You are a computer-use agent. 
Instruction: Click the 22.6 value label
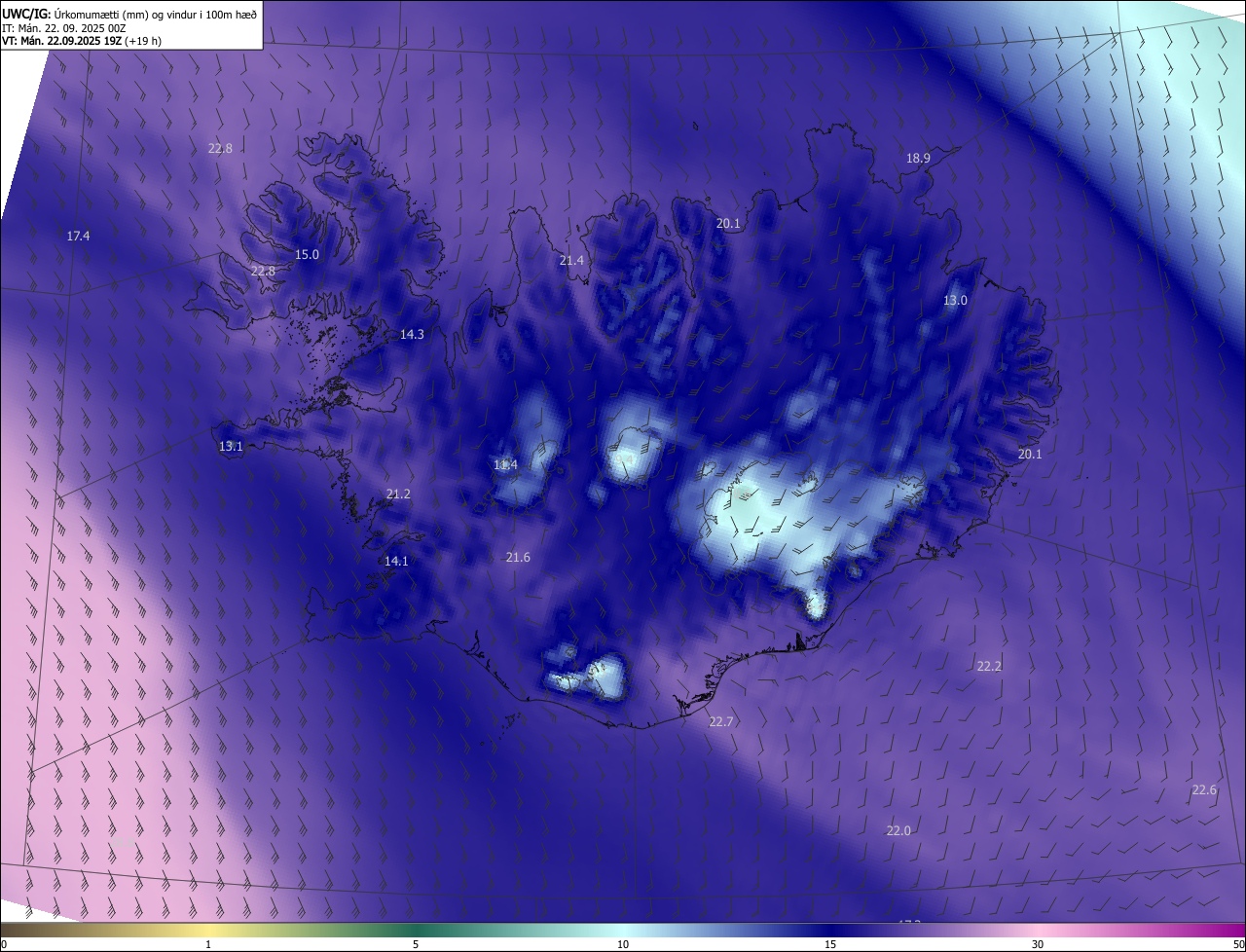[1204, 790]
